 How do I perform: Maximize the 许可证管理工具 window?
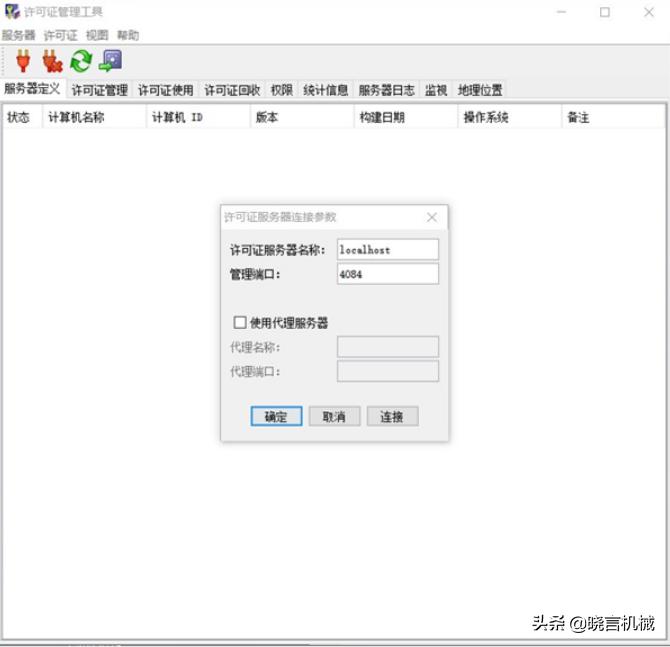point(605,12)
